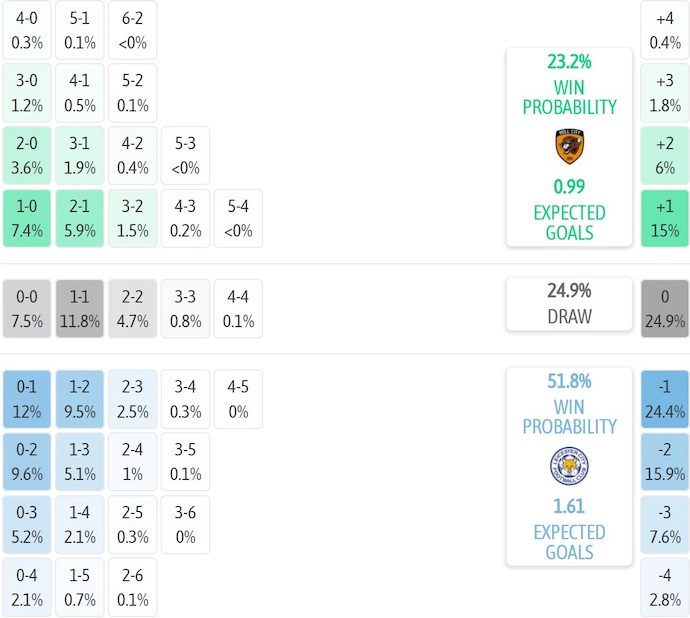Select the +1 goal margin tile
690x618 pixels.
665,218
